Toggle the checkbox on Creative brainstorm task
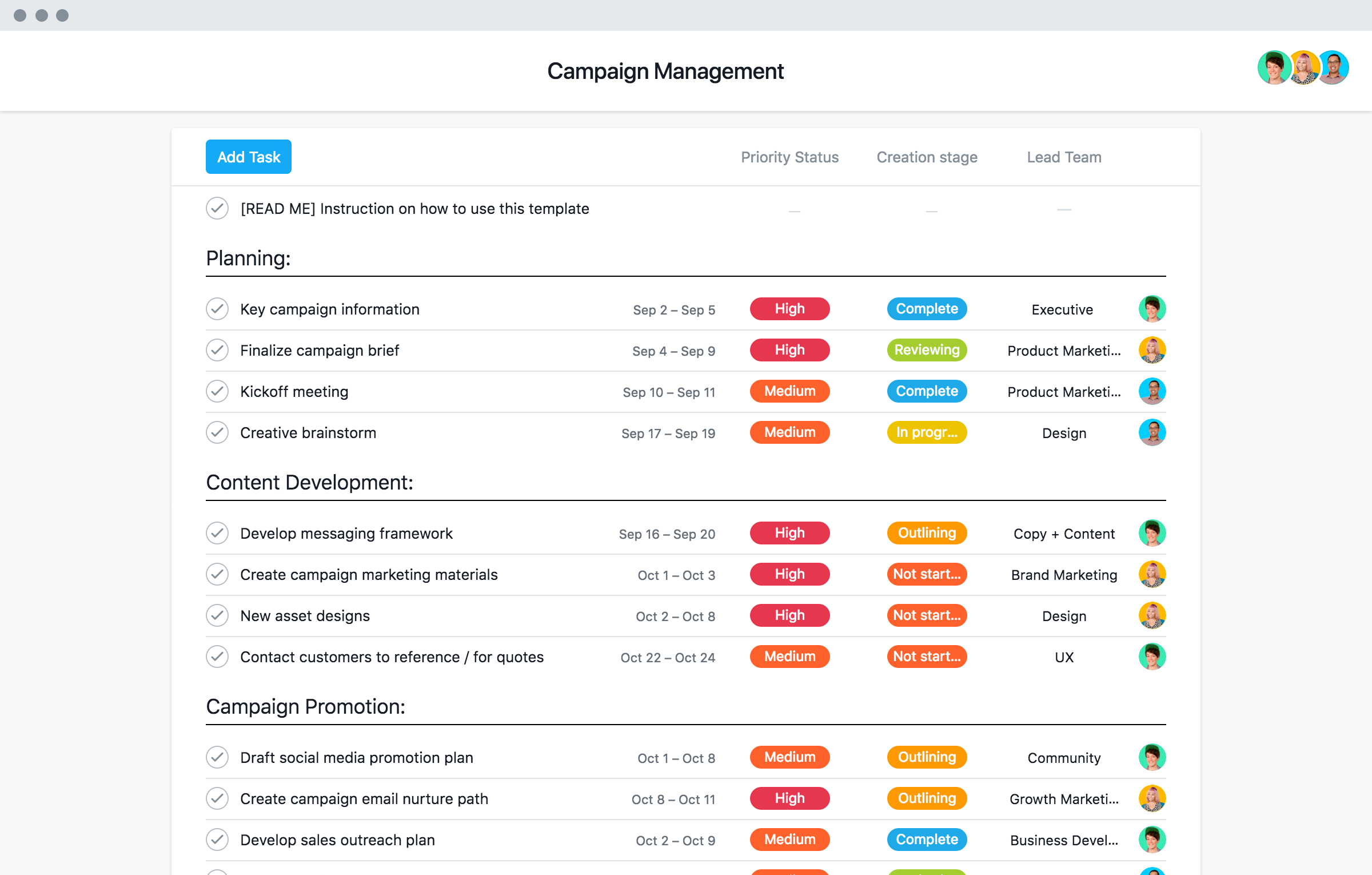This screenshot has width=1372, height=875. point(218,432)
